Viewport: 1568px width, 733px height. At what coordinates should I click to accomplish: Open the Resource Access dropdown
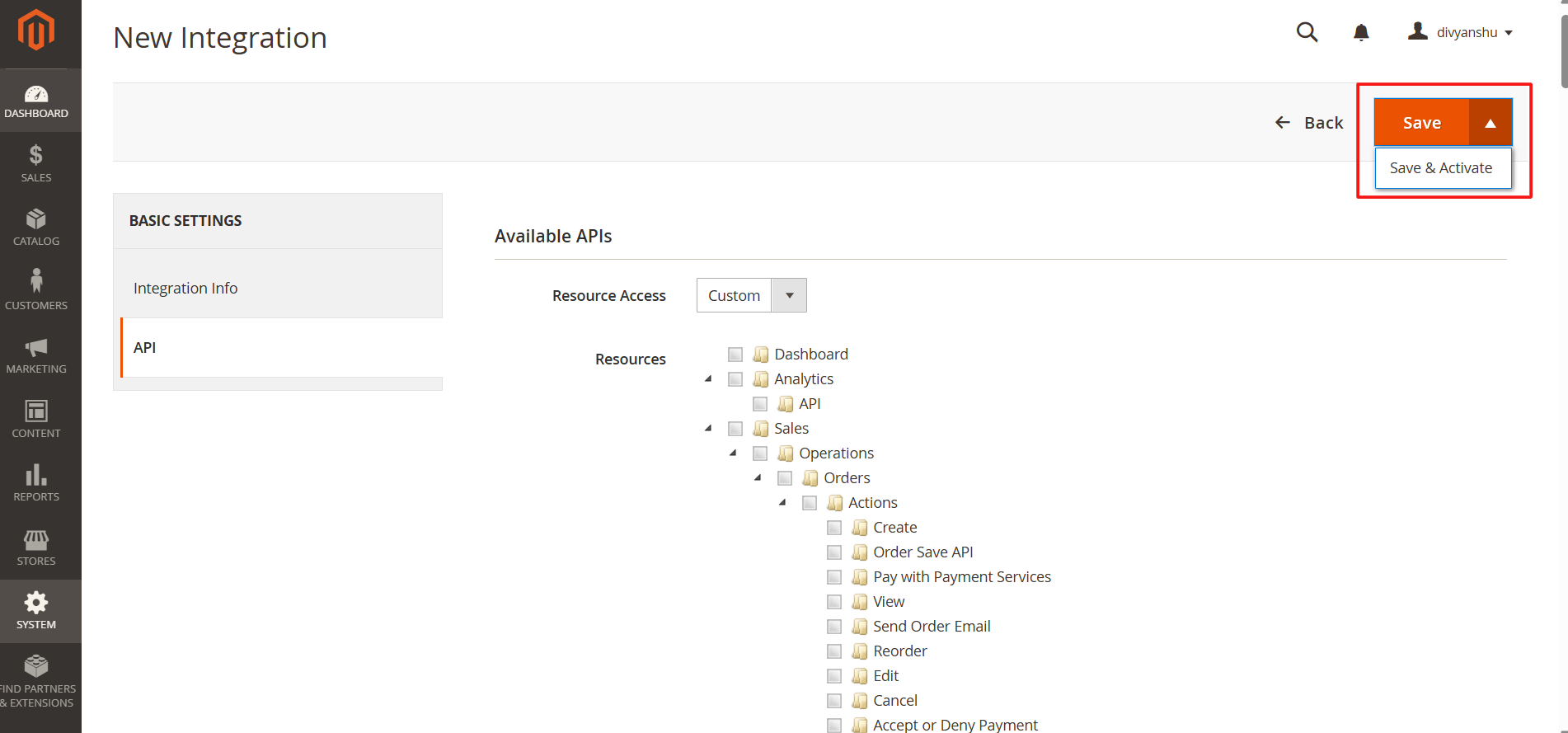point(751,295)
